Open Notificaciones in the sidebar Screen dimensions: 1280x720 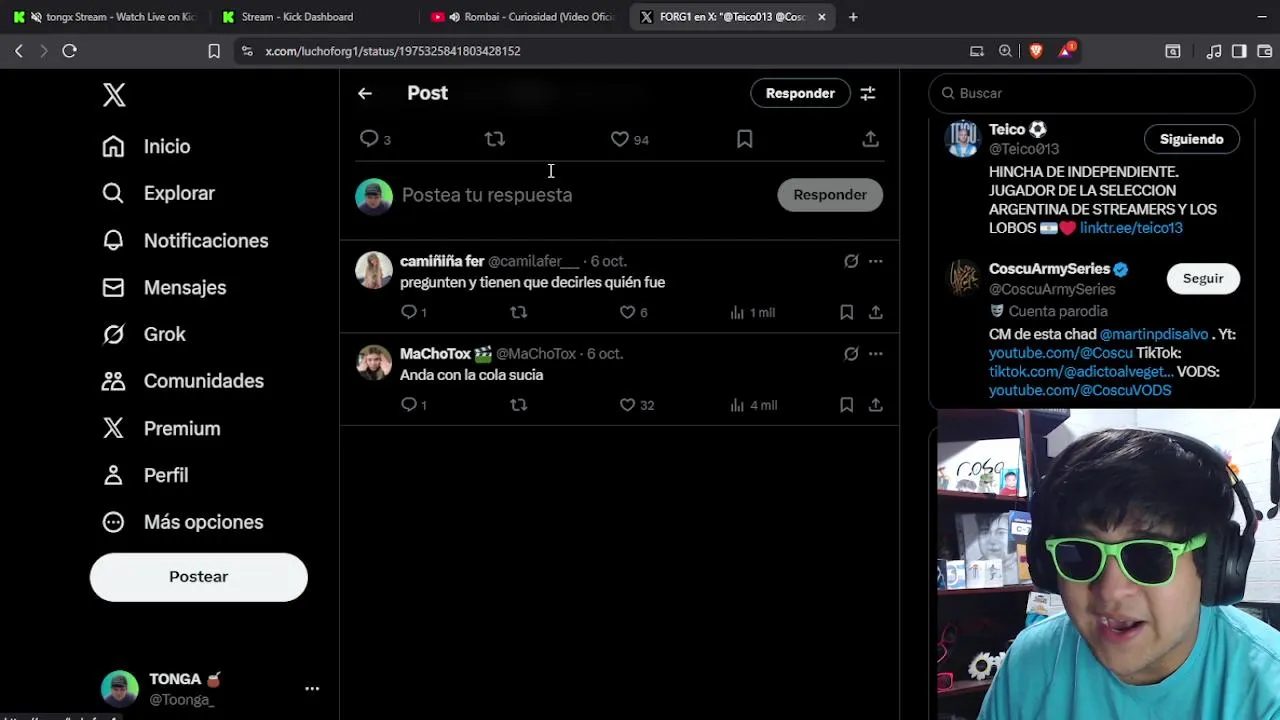pos(185,240)
